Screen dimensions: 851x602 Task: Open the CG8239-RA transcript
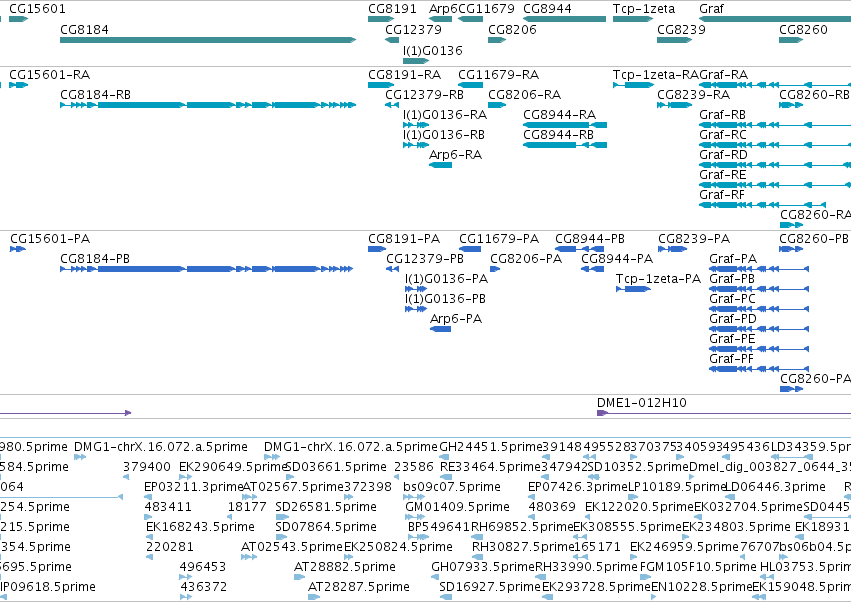[675, 105]
